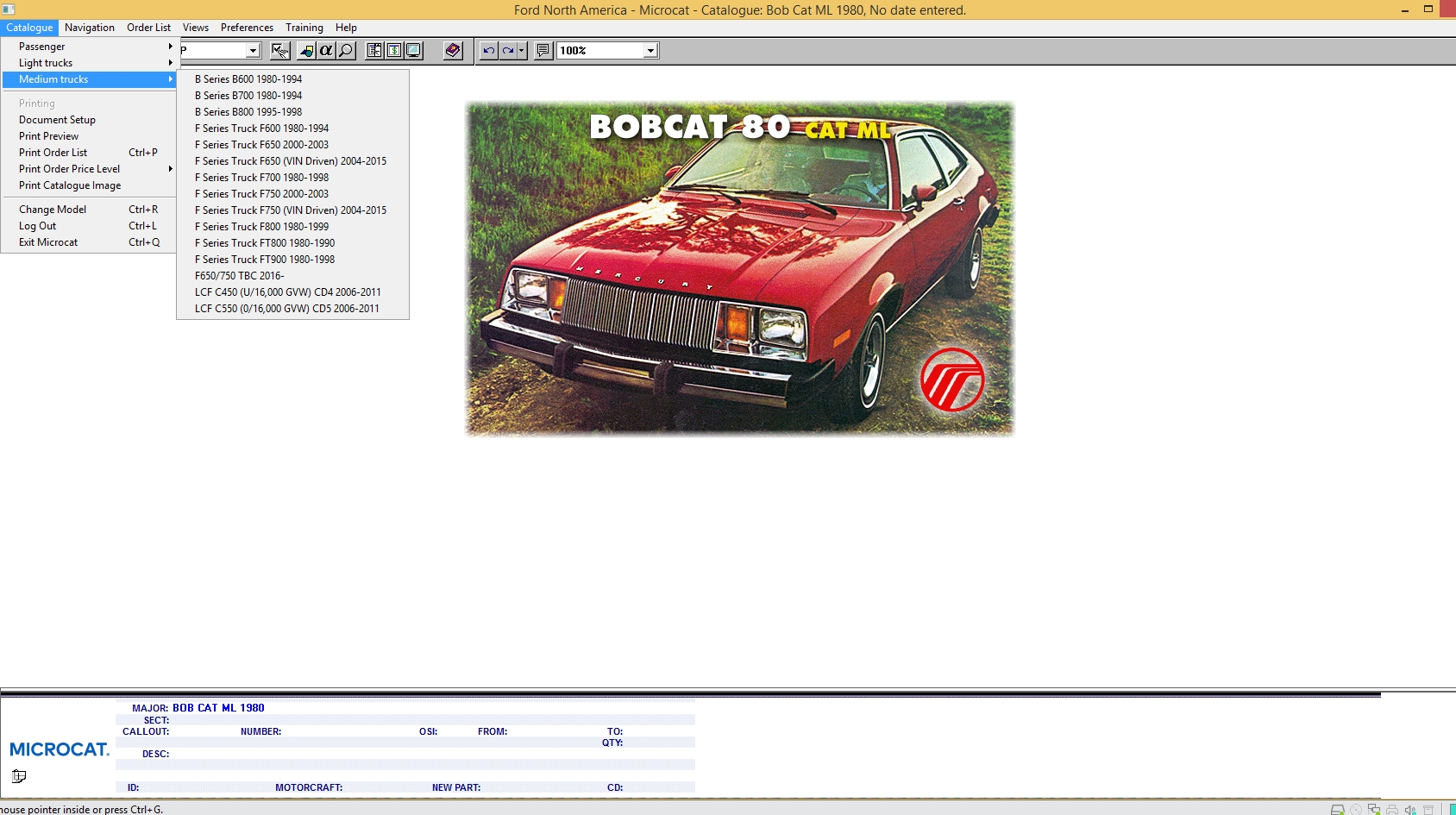The width and height of the screenshot is (1456, 815).
Task: Click the magnifying glass search icon
Action: pos(346,51)
